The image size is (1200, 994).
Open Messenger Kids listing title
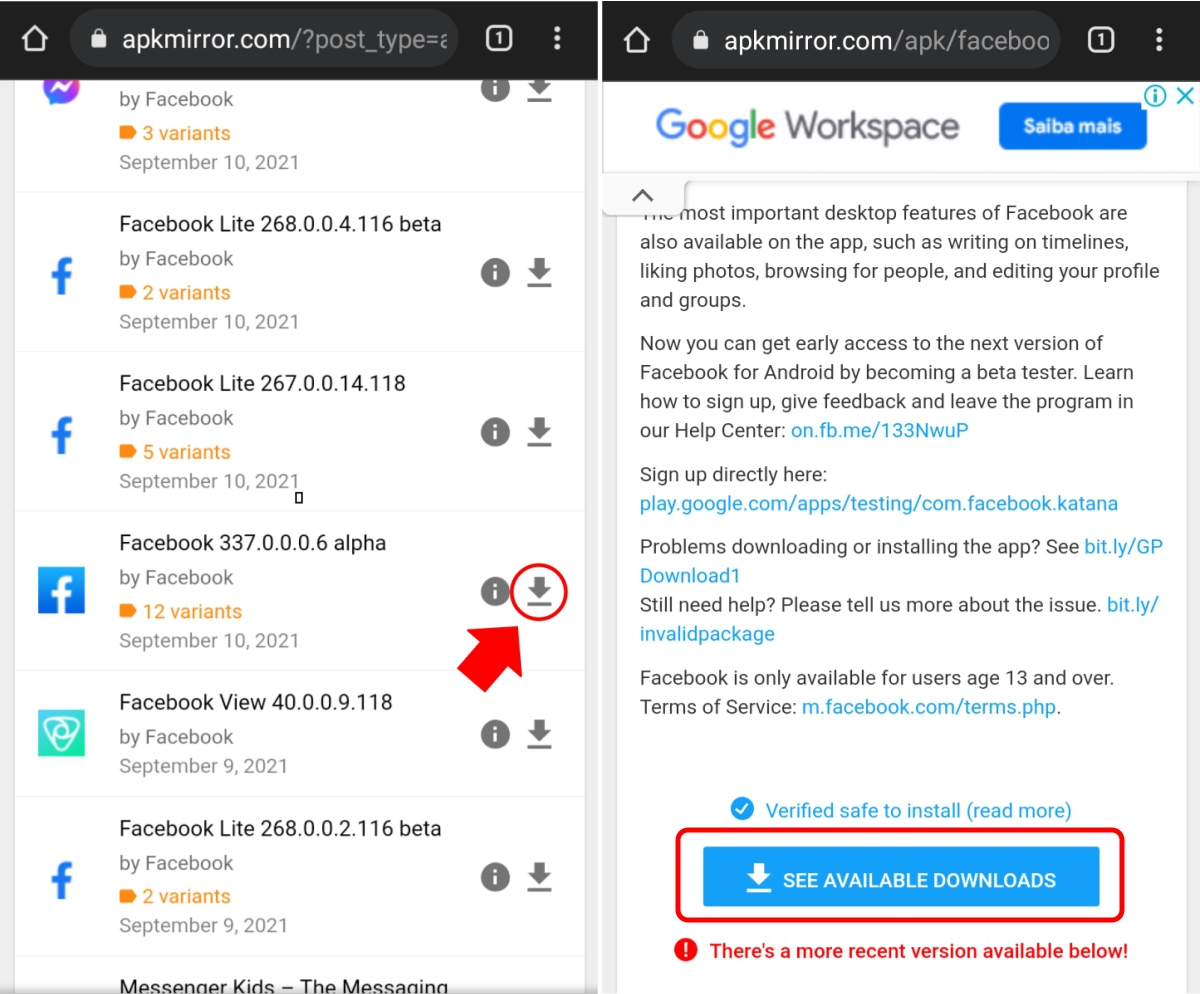pos(283,985)
